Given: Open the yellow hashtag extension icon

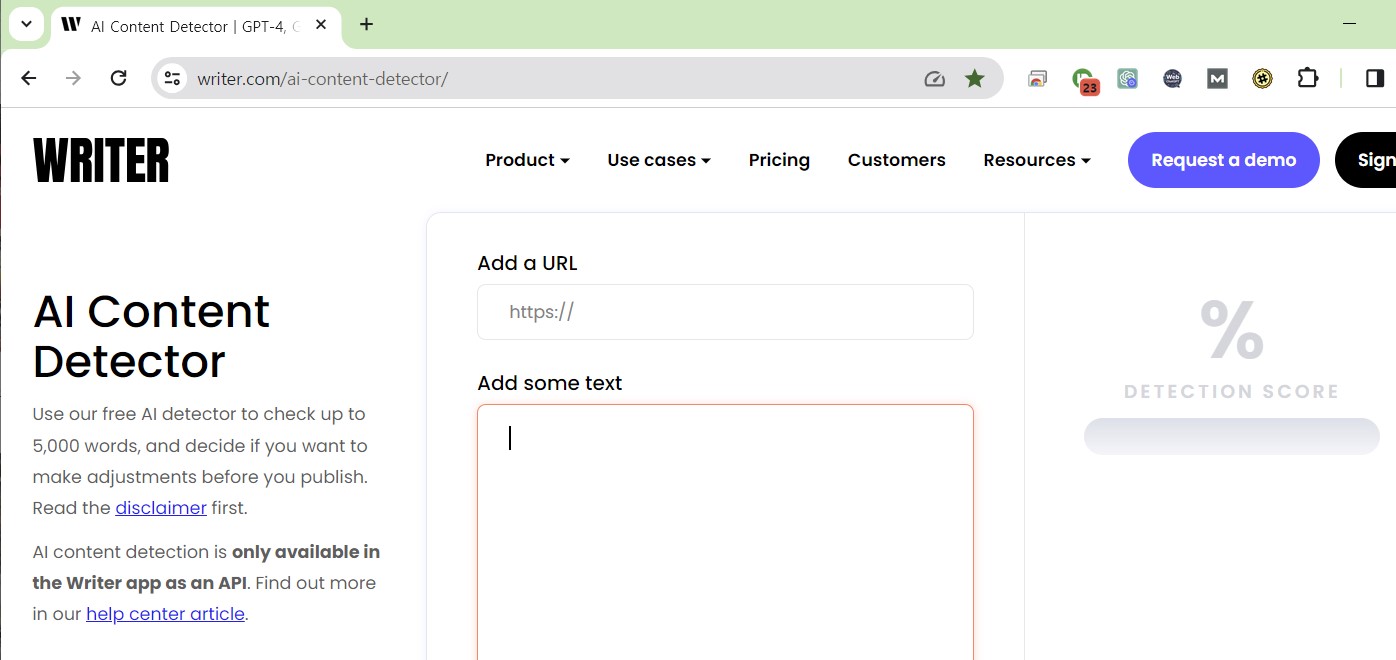Looking at the screenshot, I should (x=1262, y=78).
